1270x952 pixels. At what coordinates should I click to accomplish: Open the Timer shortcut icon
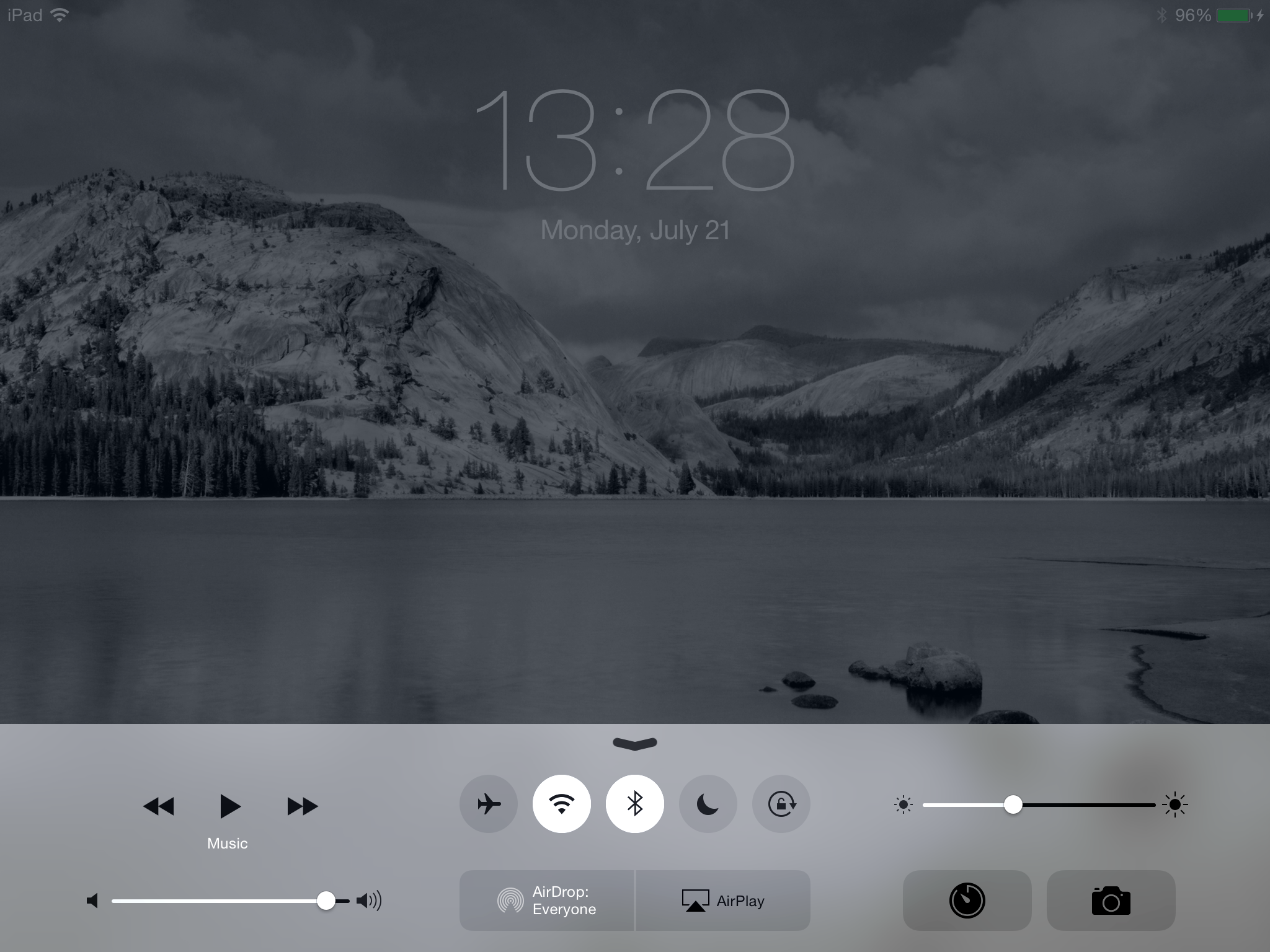pyautogui.click(x=967, y=901)
